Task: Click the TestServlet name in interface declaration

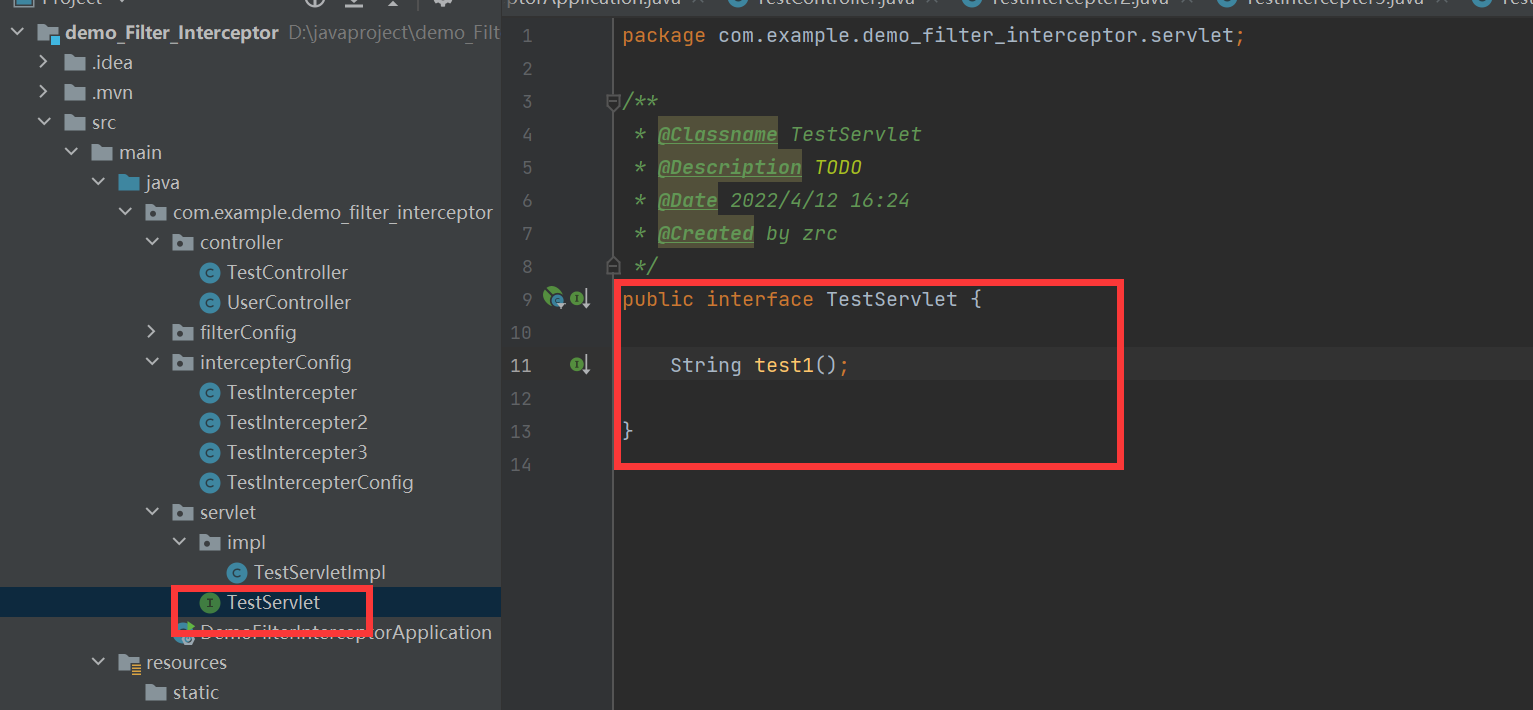Action: click(892, 299)
